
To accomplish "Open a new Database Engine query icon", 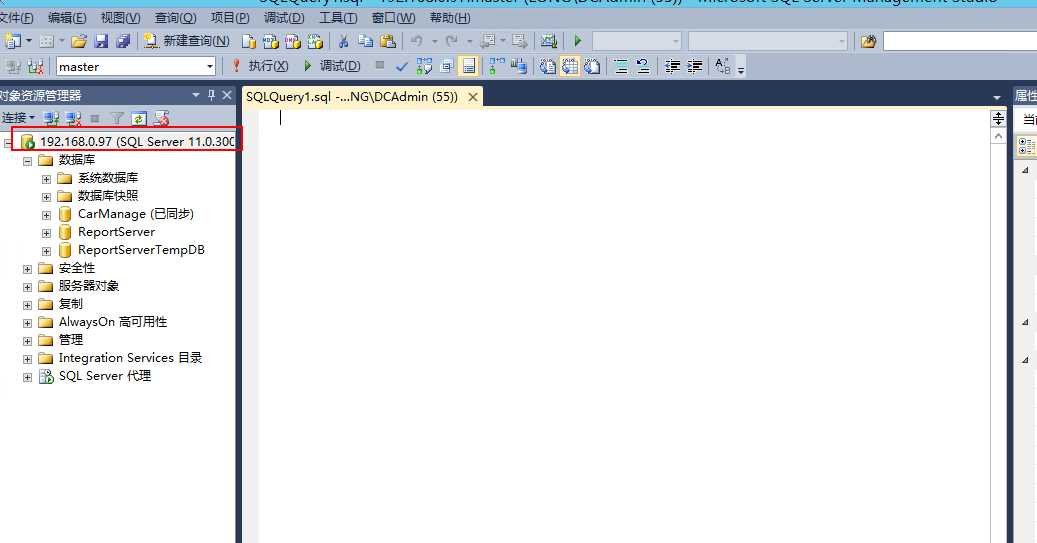I will [249, 42].
